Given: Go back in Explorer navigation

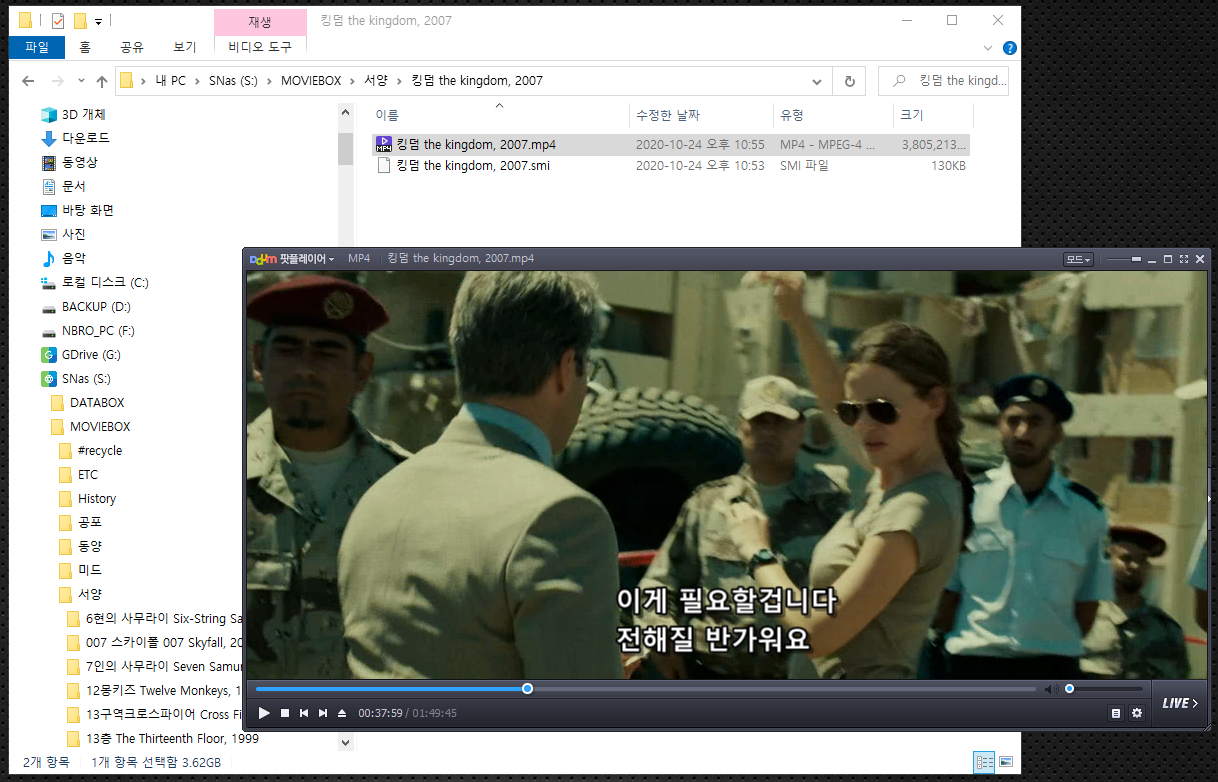Looking at the screenshot, I should coord(28,81).
